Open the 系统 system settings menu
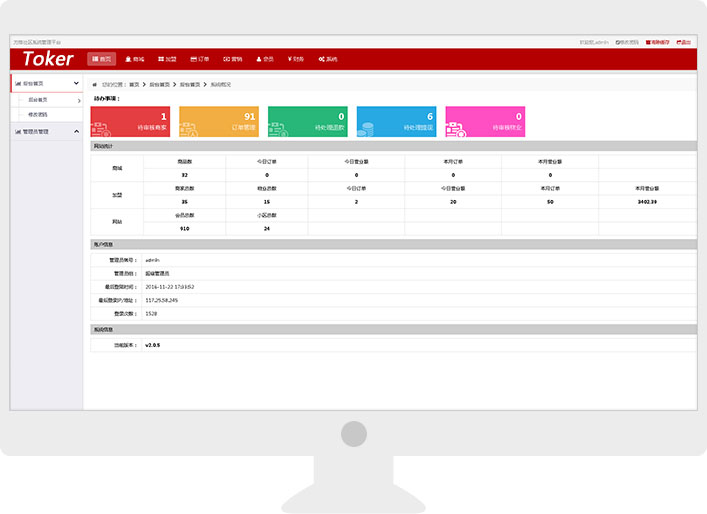This screenshot has width=707, height=514. tap(327, 59)
